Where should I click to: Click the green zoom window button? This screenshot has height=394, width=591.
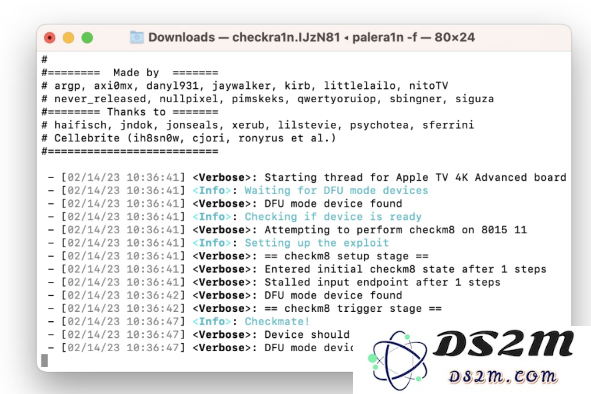point(87,38)
